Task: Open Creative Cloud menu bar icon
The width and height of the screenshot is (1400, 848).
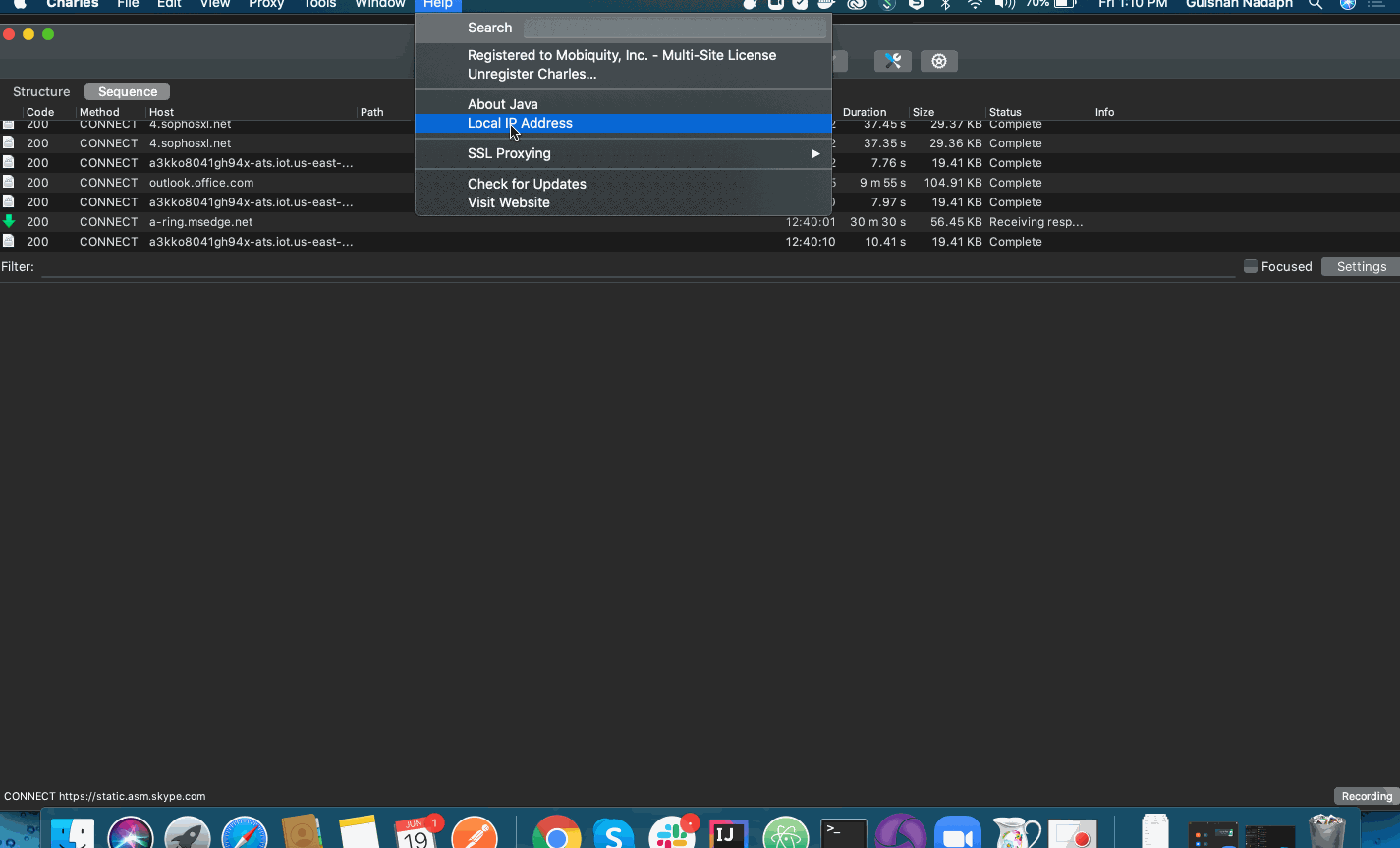Action: (857, 4)
